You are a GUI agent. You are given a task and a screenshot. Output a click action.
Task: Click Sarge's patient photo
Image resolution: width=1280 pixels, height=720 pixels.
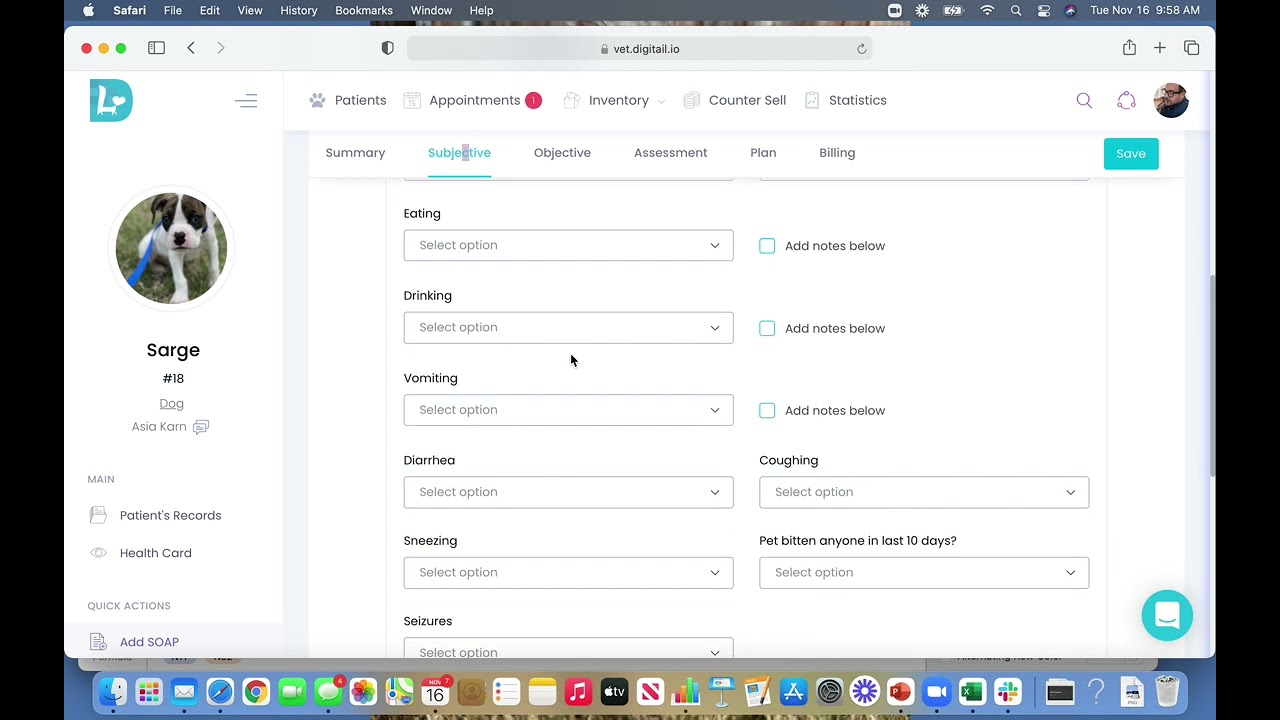(x=172, y=248)
